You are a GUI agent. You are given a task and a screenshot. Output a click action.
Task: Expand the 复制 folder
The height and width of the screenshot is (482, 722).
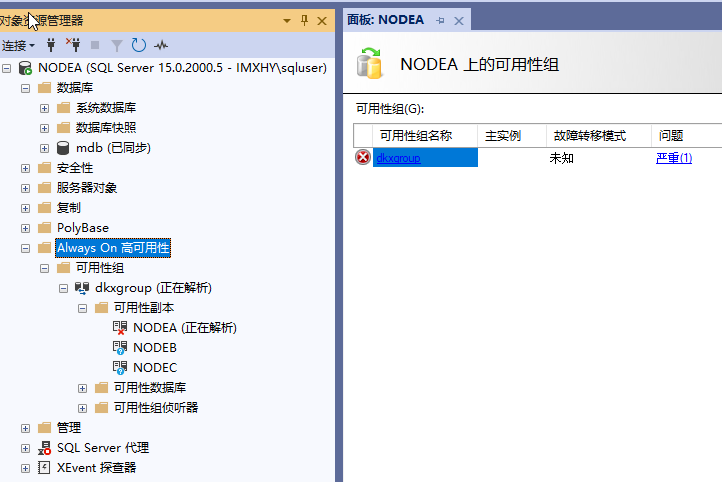point(25,209)
